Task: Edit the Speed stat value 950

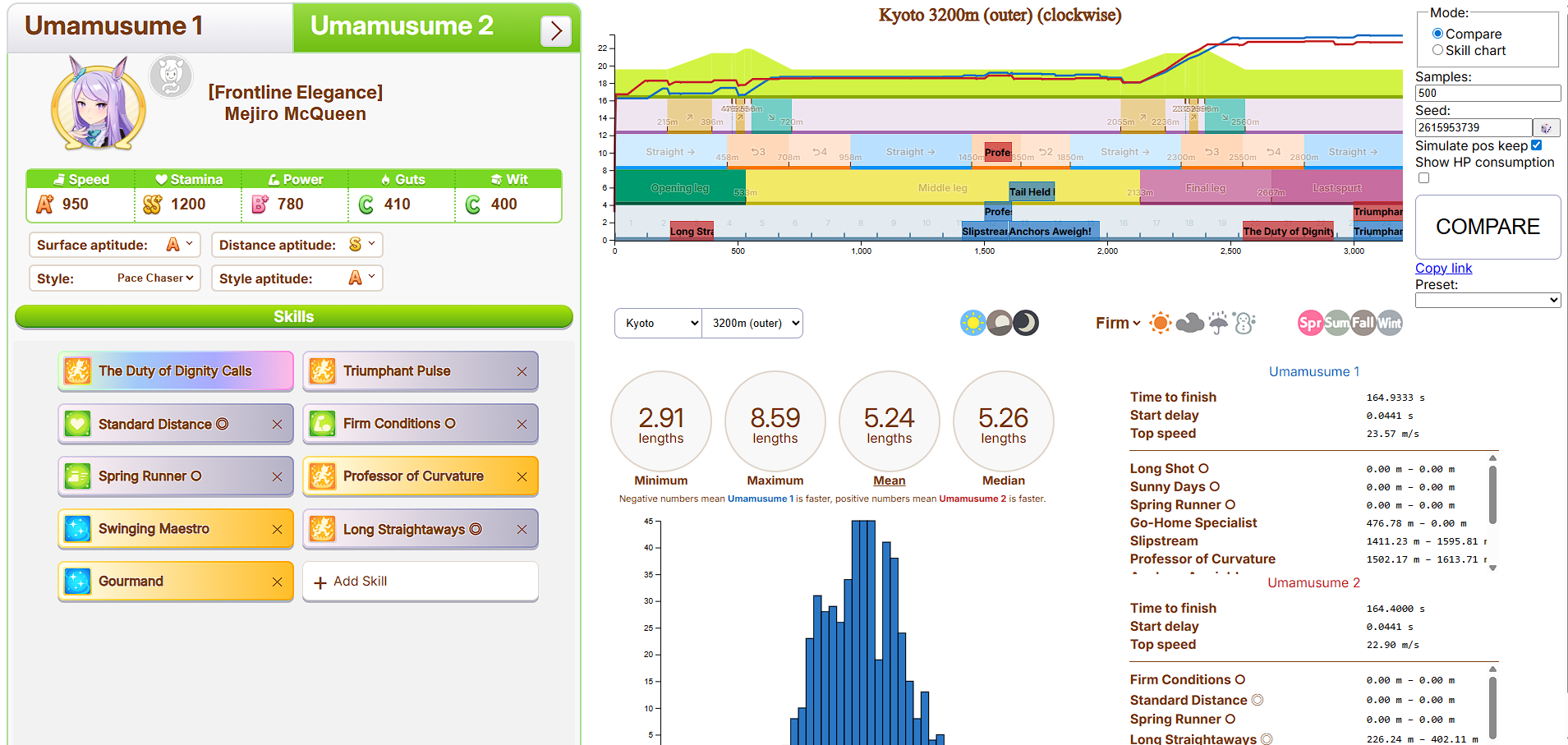Action: pos(76,205)
